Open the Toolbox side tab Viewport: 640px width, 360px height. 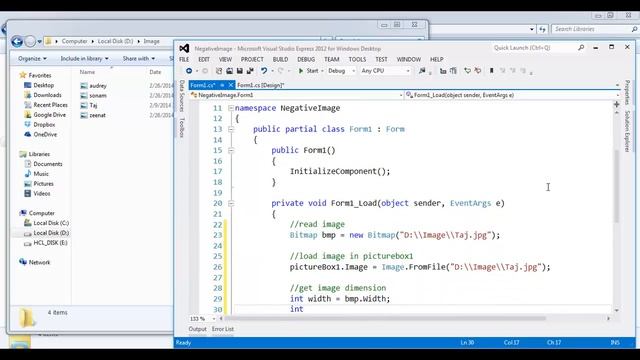coord(182,127)
